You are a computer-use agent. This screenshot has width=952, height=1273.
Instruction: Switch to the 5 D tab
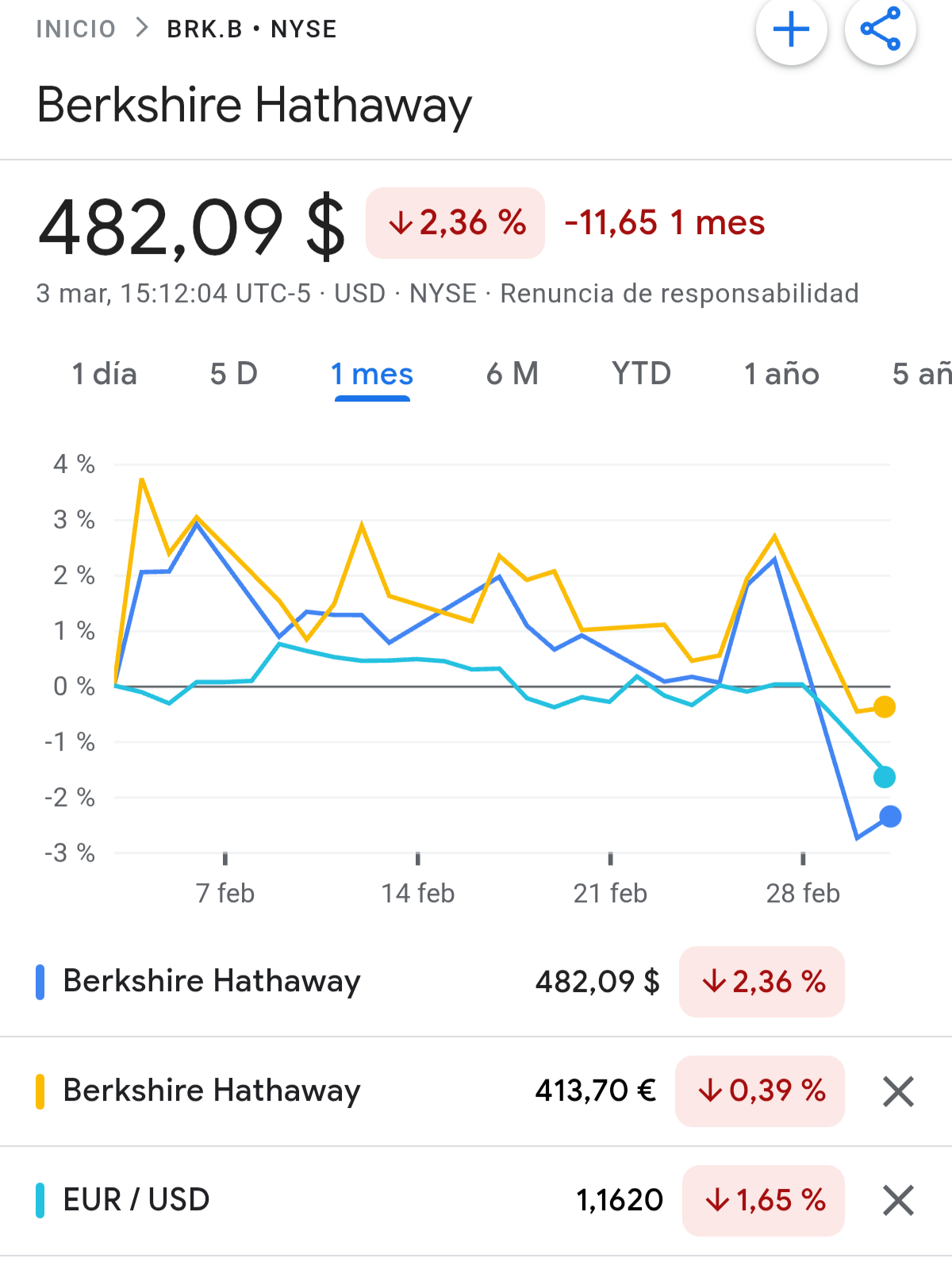234,374
